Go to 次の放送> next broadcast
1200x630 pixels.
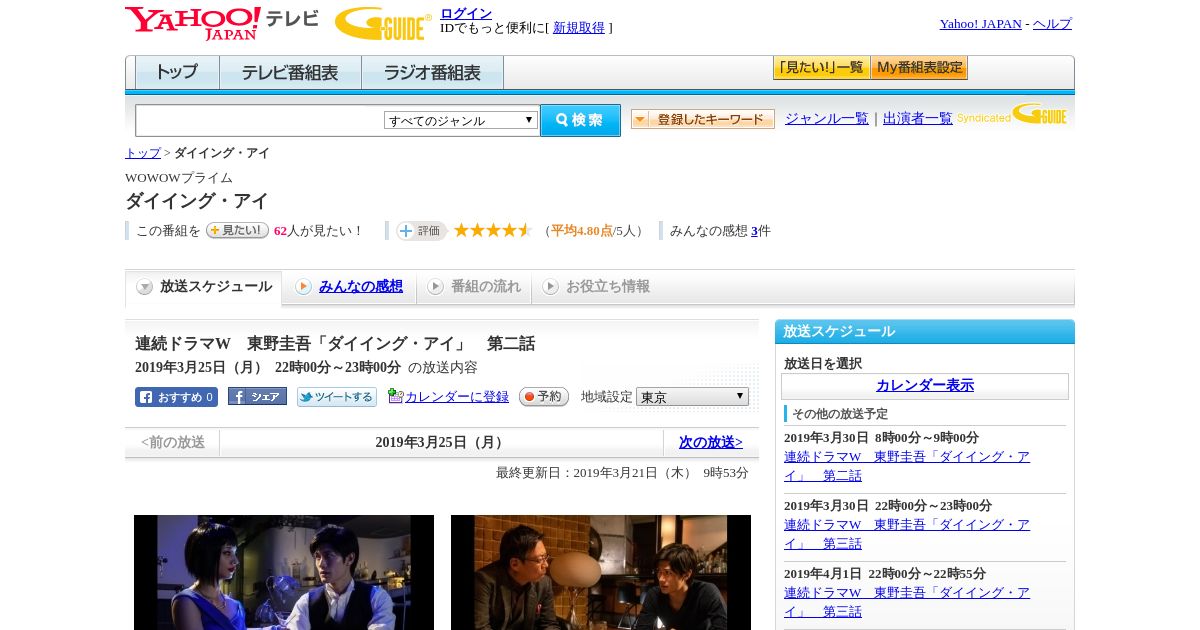point(711,442)
